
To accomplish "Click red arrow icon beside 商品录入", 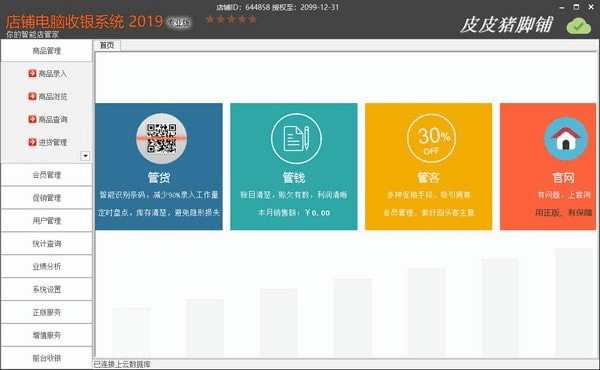I will click(x=32, y=73).
